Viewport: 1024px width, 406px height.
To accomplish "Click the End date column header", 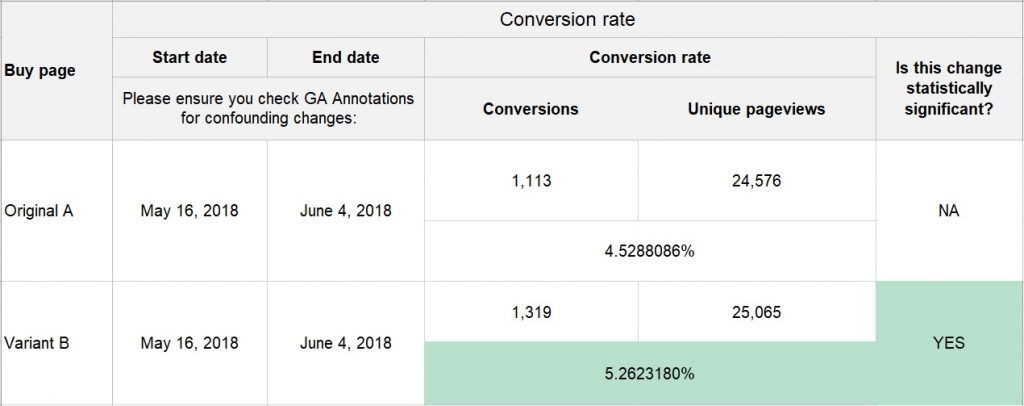I will 346,57.
